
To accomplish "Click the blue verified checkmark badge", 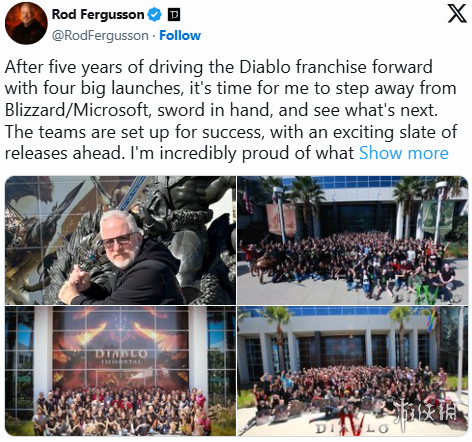I will pos(154,15).
